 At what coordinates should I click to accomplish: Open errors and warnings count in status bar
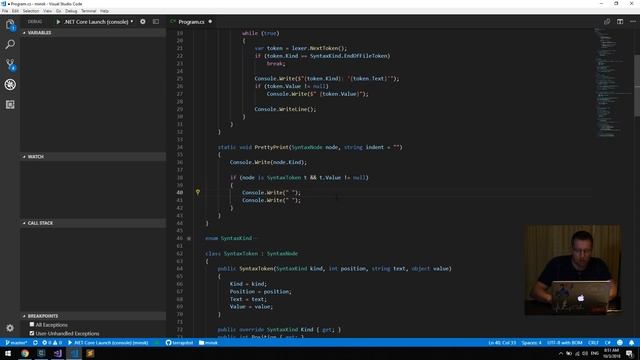(x=52, y=342)
